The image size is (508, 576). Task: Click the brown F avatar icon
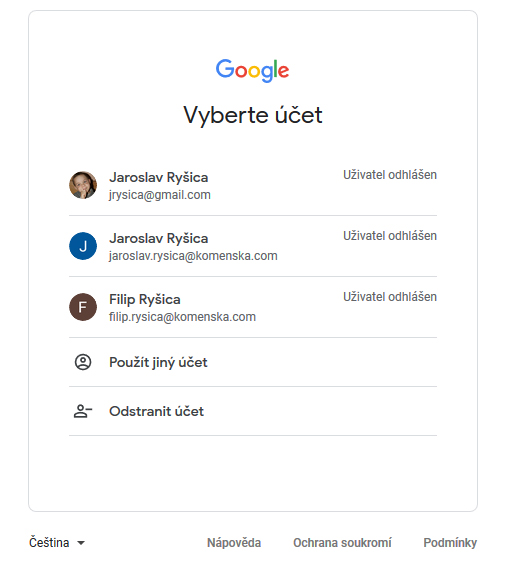pyautogui.click(x=83, y=307)
